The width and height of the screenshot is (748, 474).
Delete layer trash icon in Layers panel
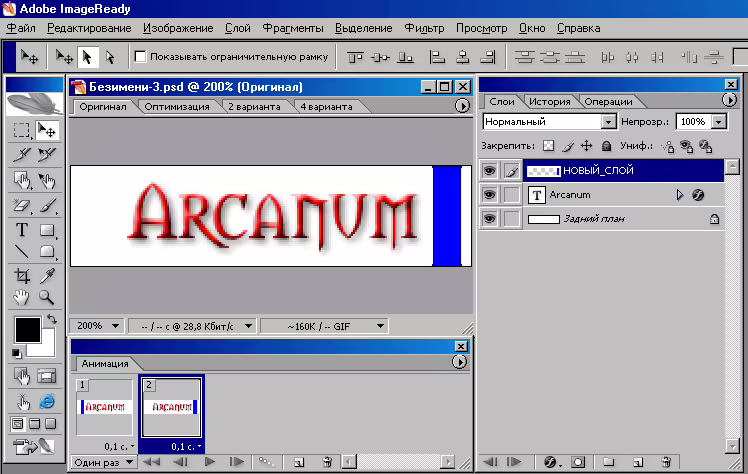666,462
